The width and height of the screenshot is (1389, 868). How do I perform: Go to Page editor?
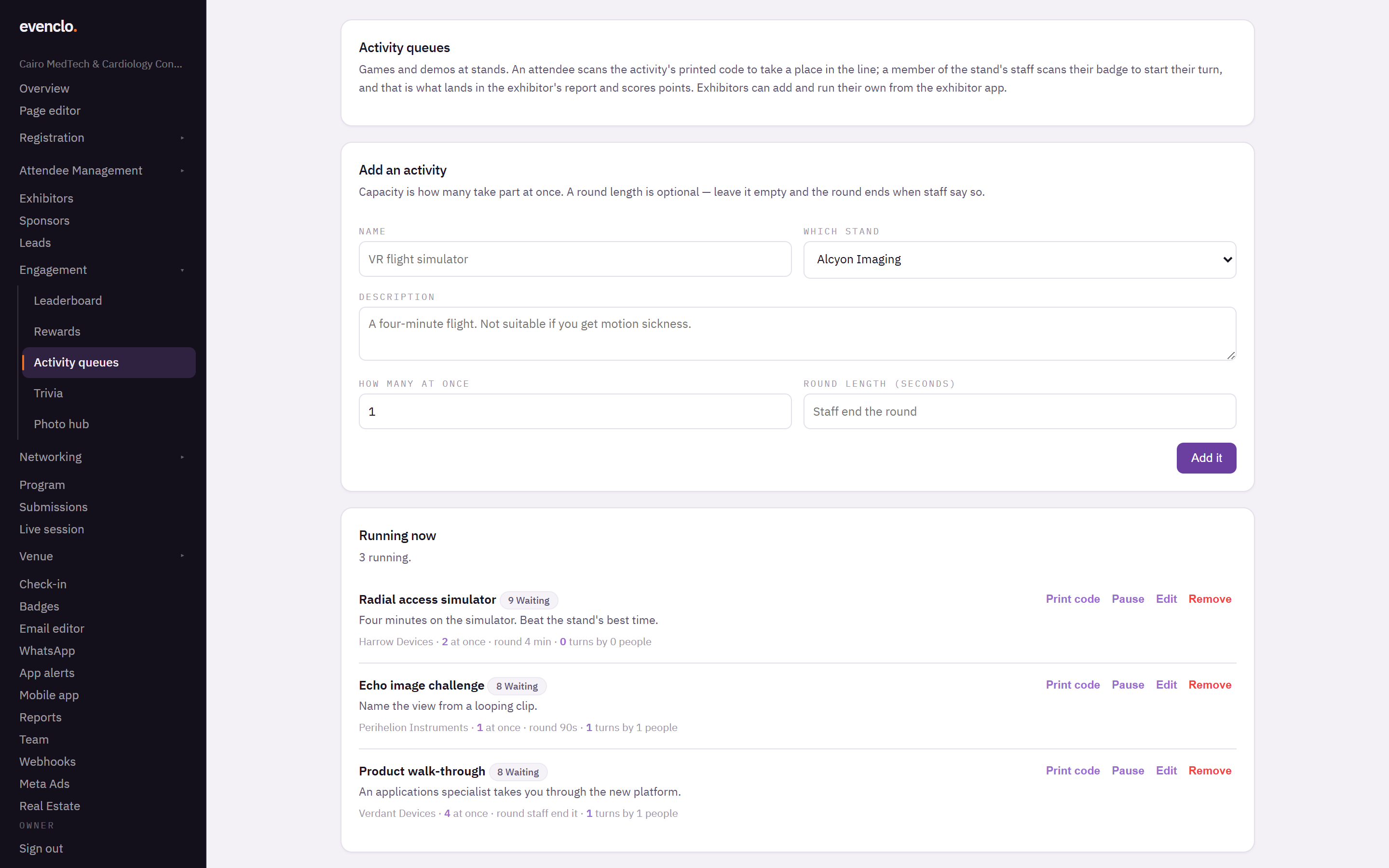point(50,111)
